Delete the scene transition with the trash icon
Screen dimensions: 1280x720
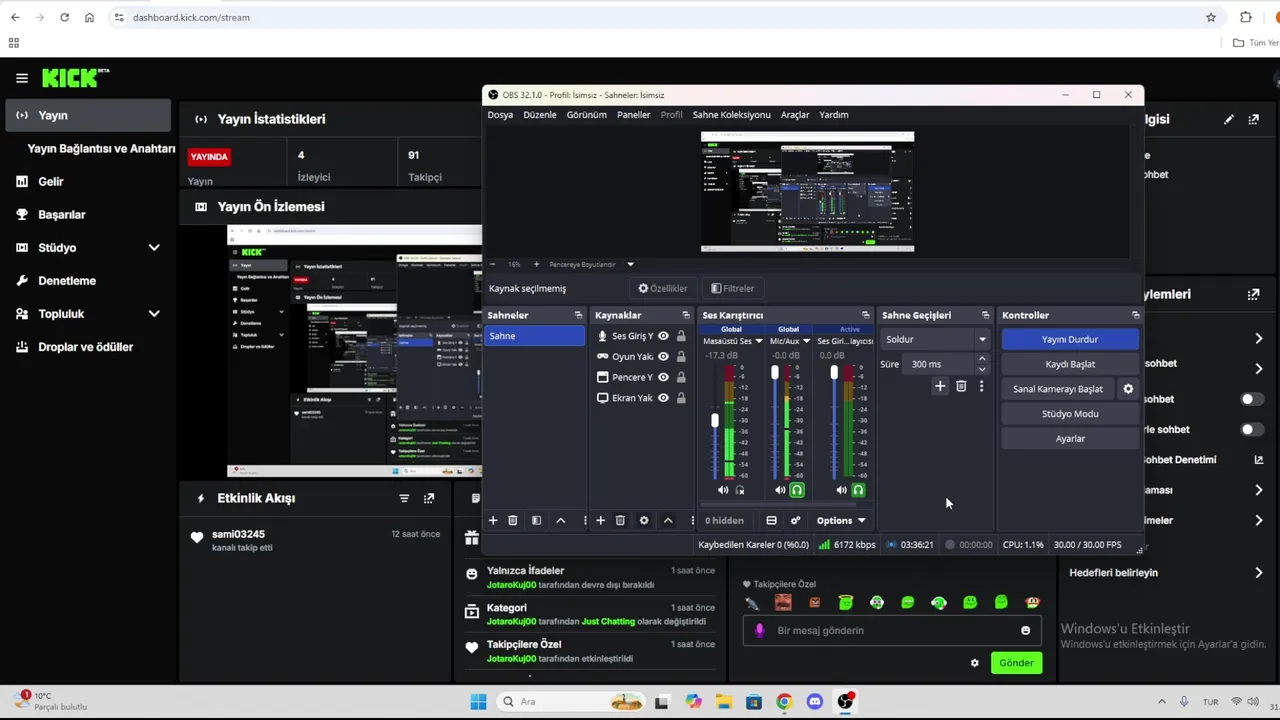(961, 386)
